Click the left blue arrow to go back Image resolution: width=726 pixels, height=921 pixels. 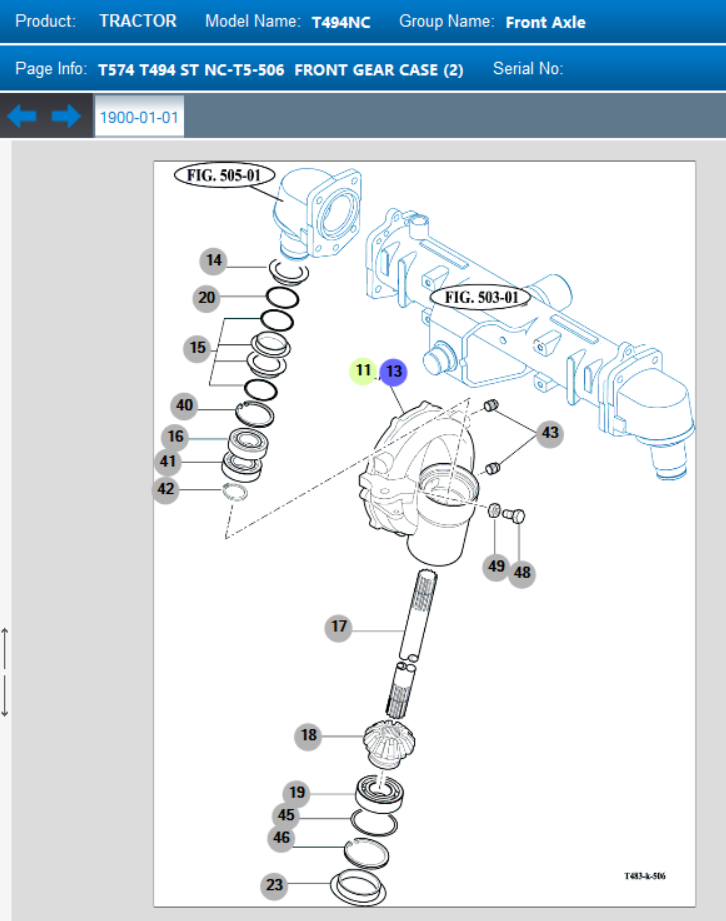point(22,117)
